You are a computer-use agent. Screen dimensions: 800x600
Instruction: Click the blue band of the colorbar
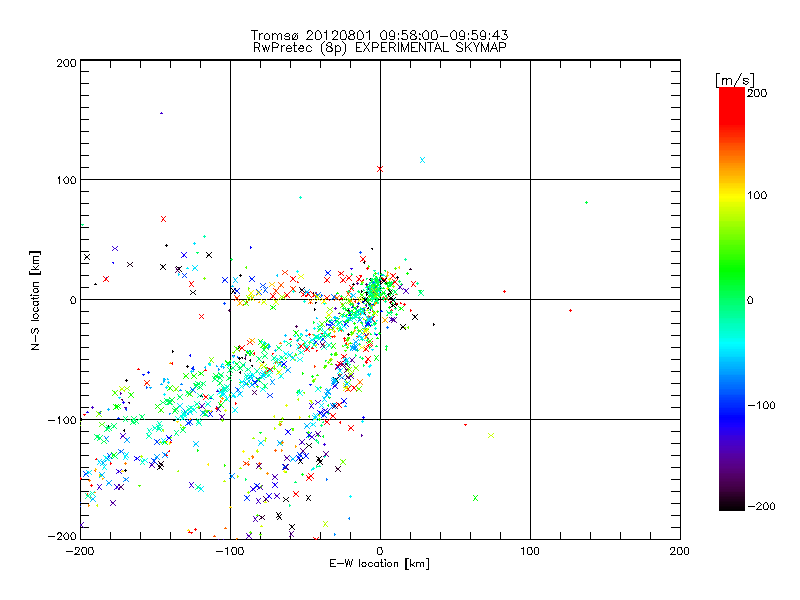tap(732, 416)
